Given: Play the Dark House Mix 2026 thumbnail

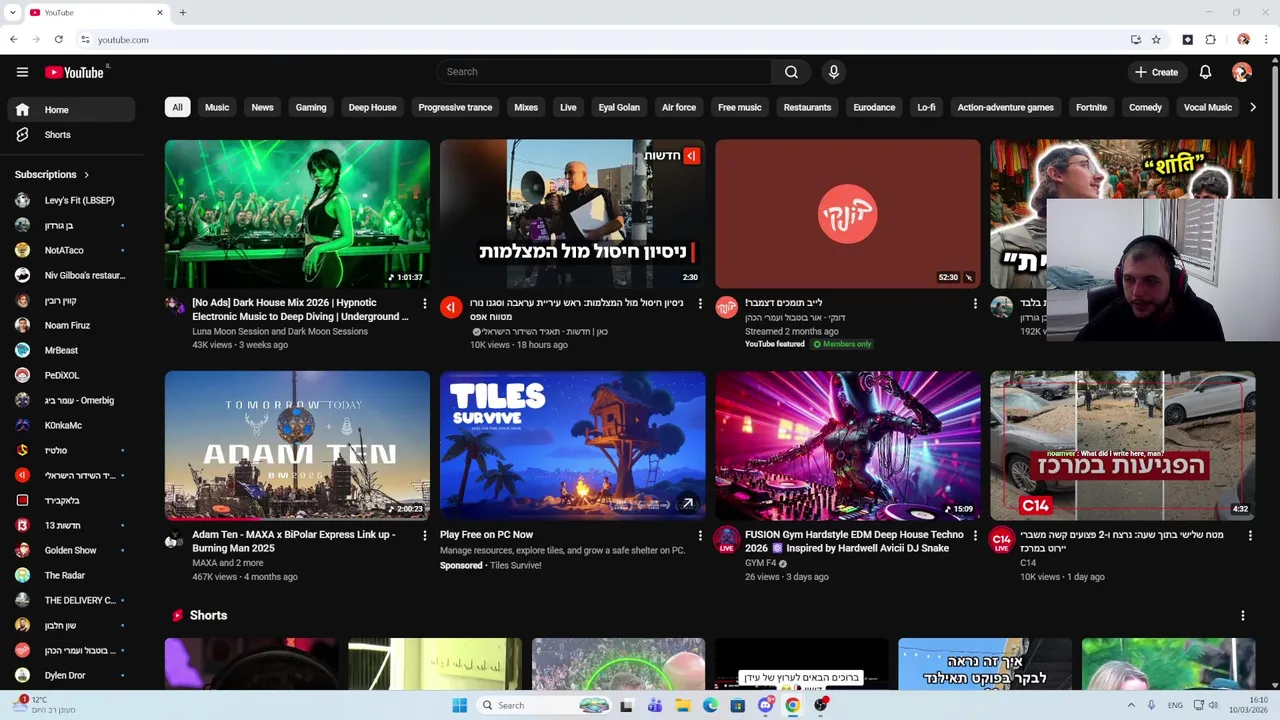Looking at the screenshot, I should pos(297,214).
